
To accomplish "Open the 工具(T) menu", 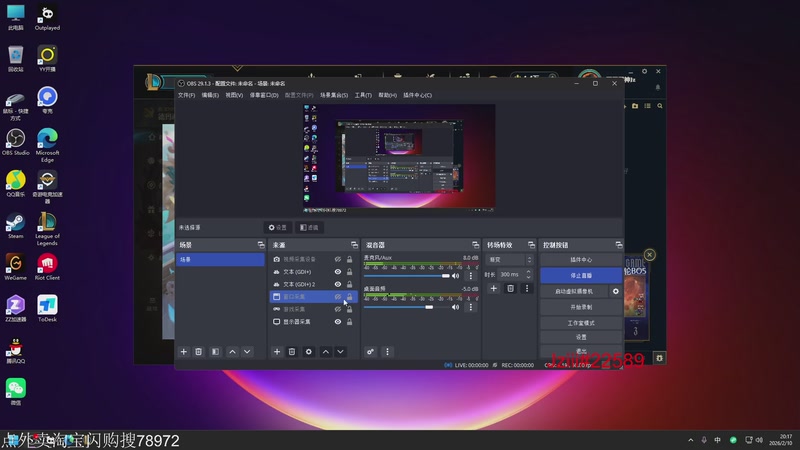I will click(363, 95).
